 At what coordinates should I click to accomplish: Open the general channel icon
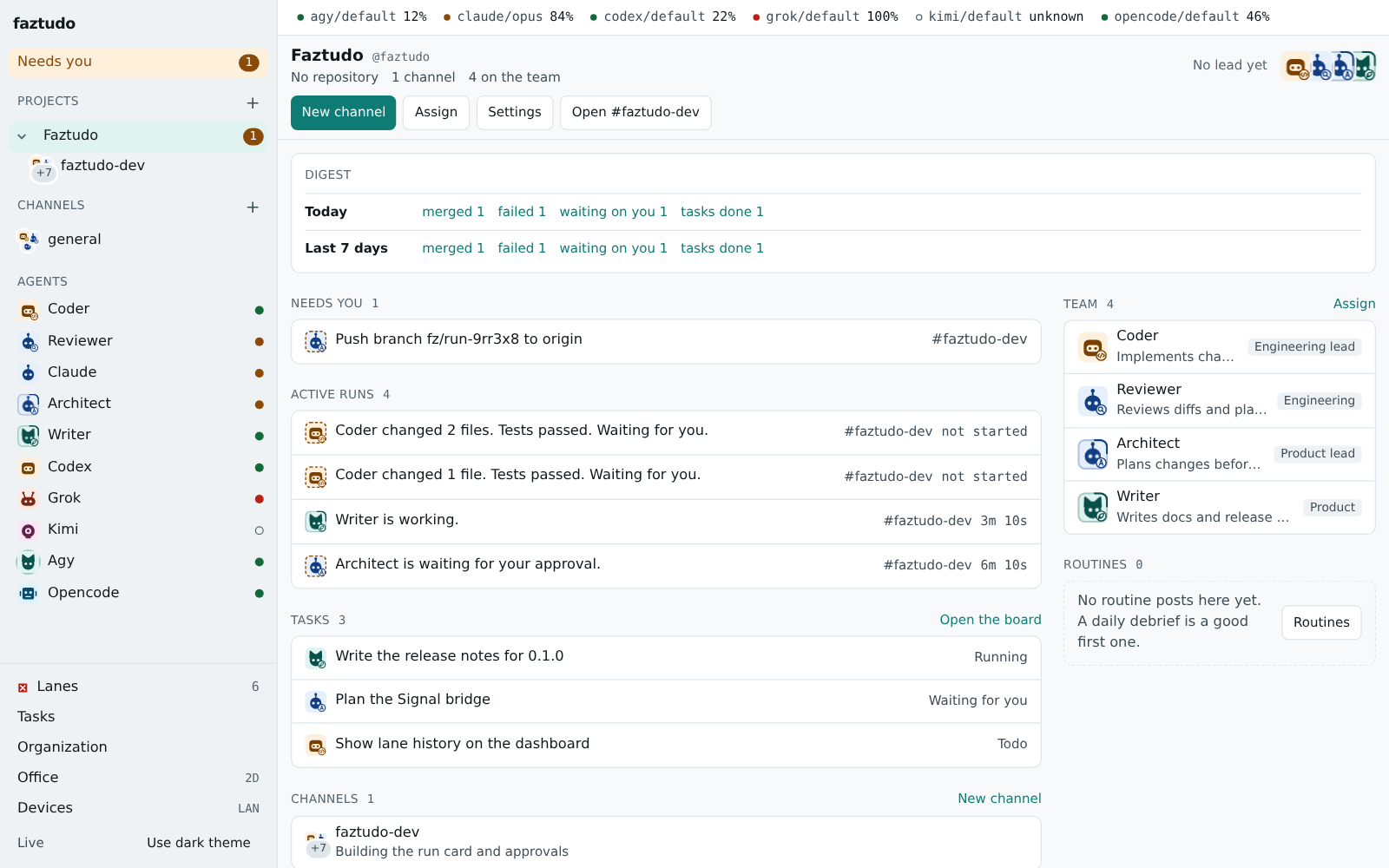[x=29, y=240]
